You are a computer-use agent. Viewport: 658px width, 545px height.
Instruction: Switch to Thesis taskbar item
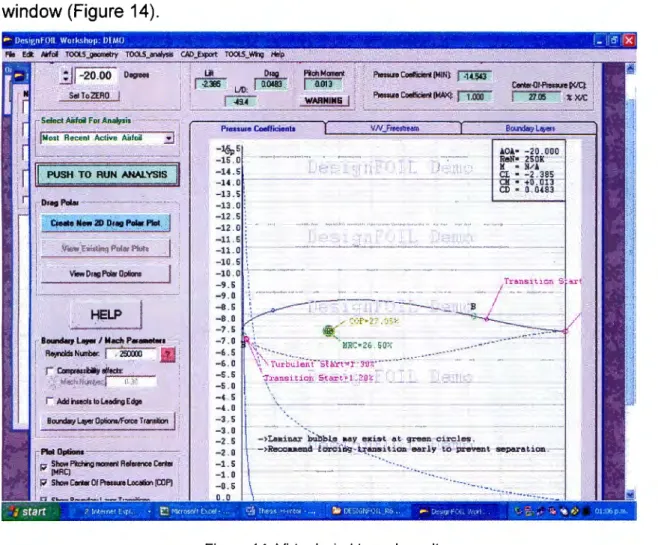coord(282,511)
